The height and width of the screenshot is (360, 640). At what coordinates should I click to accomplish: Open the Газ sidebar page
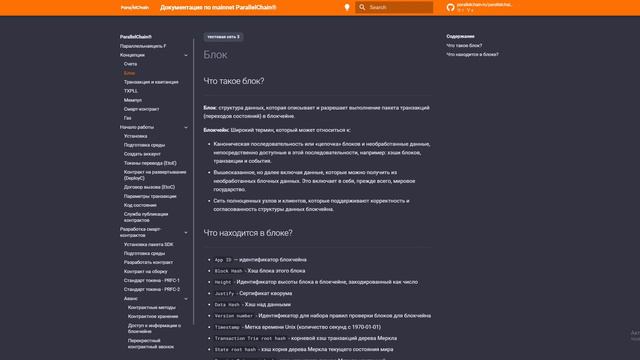click(127, 118)
